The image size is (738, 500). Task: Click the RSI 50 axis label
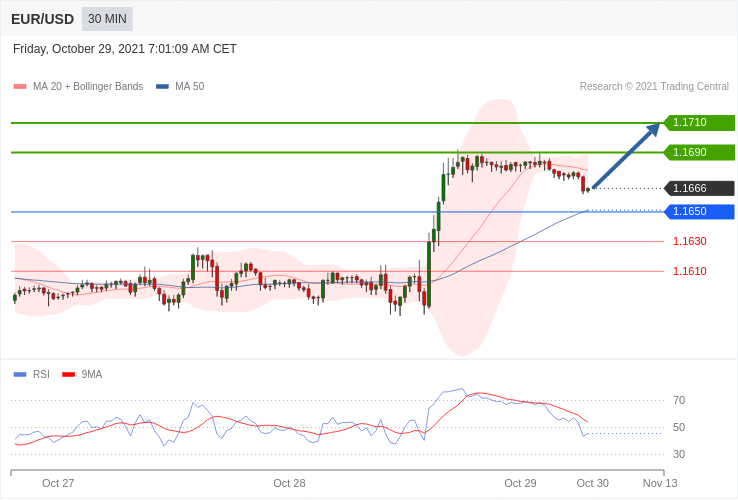click(679, 427)
